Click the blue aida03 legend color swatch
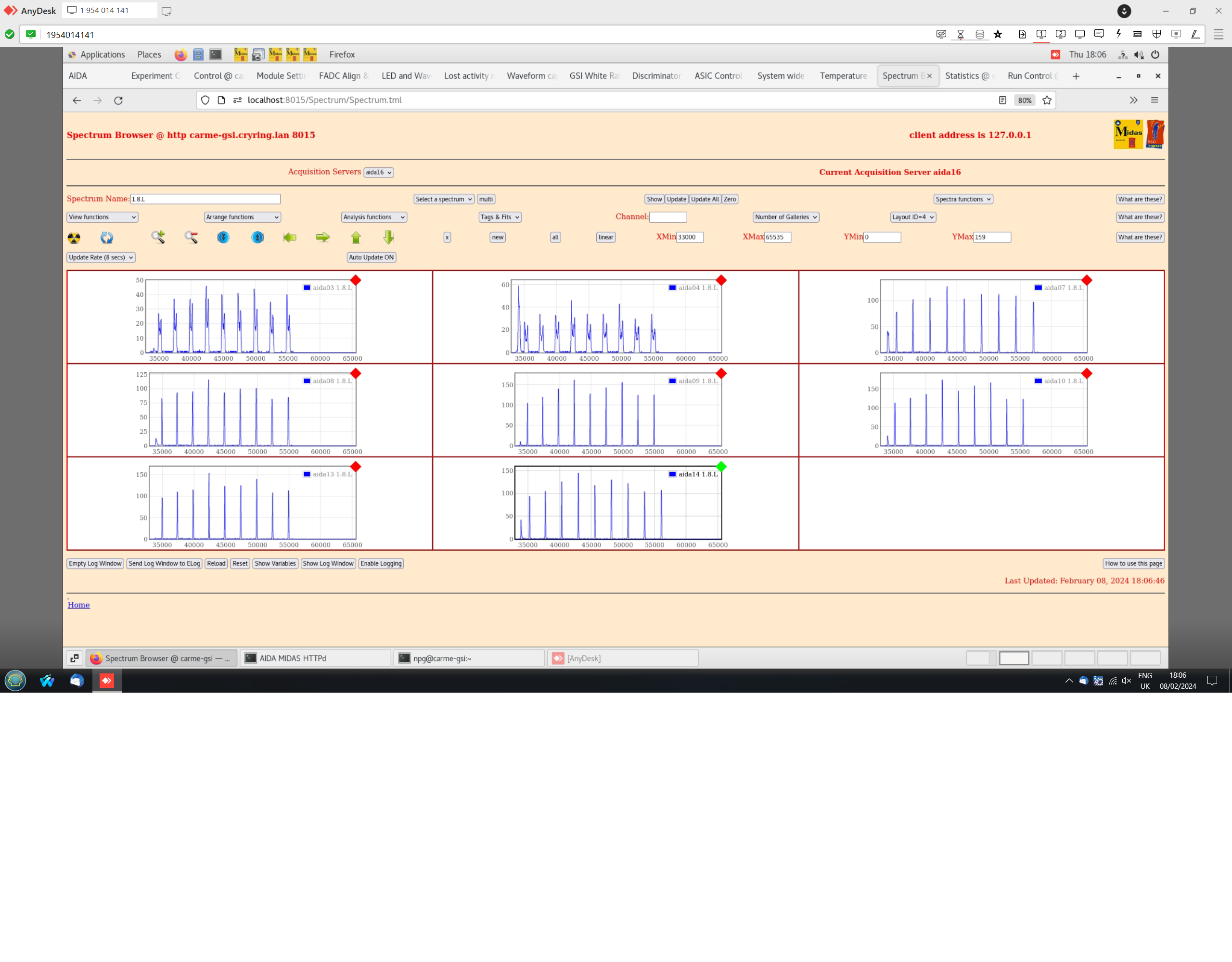The height and width of the screenshot is (962, 1232). 307,288
